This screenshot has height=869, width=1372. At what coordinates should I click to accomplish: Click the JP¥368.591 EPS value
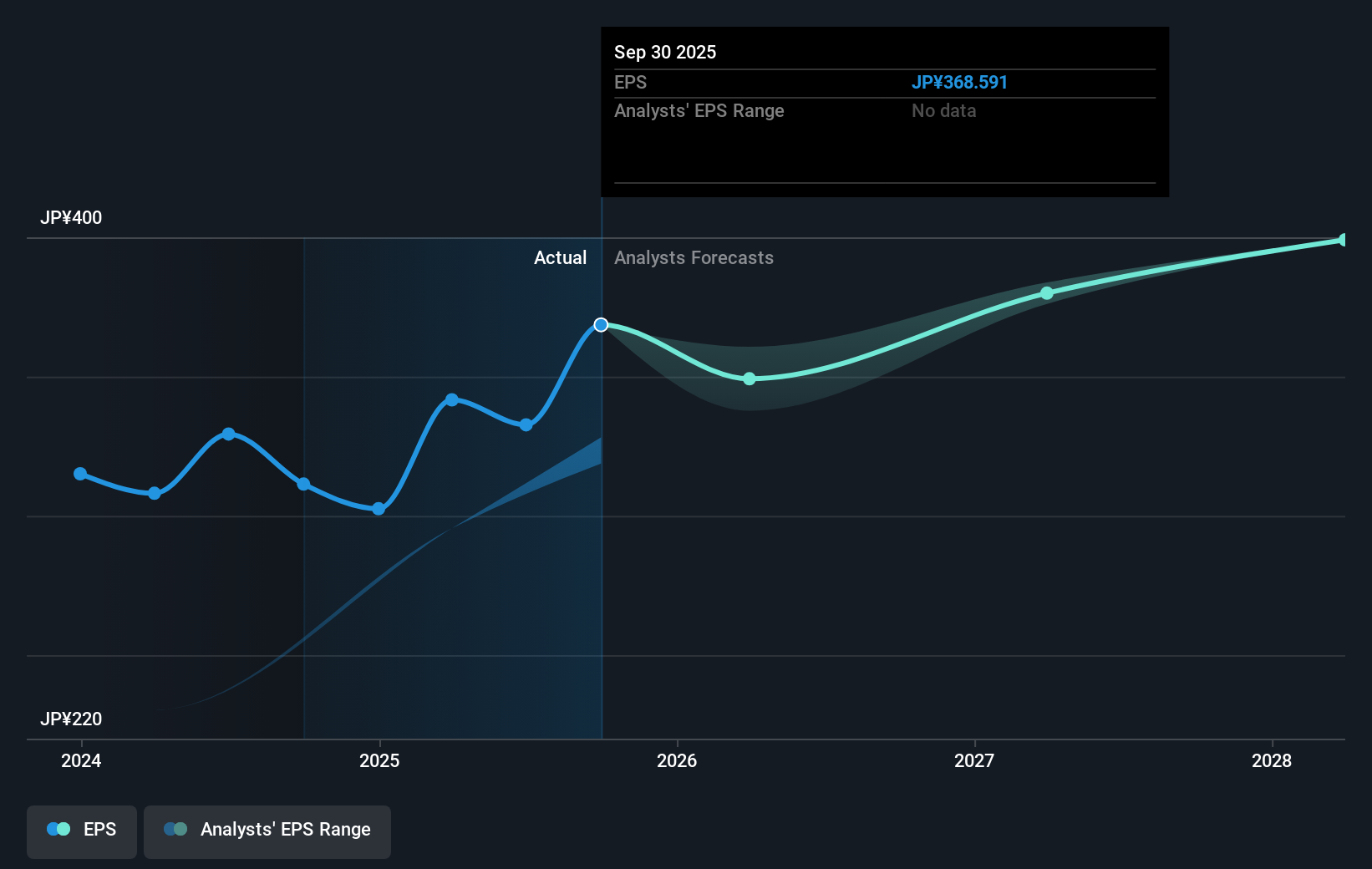tap(959, 82)
